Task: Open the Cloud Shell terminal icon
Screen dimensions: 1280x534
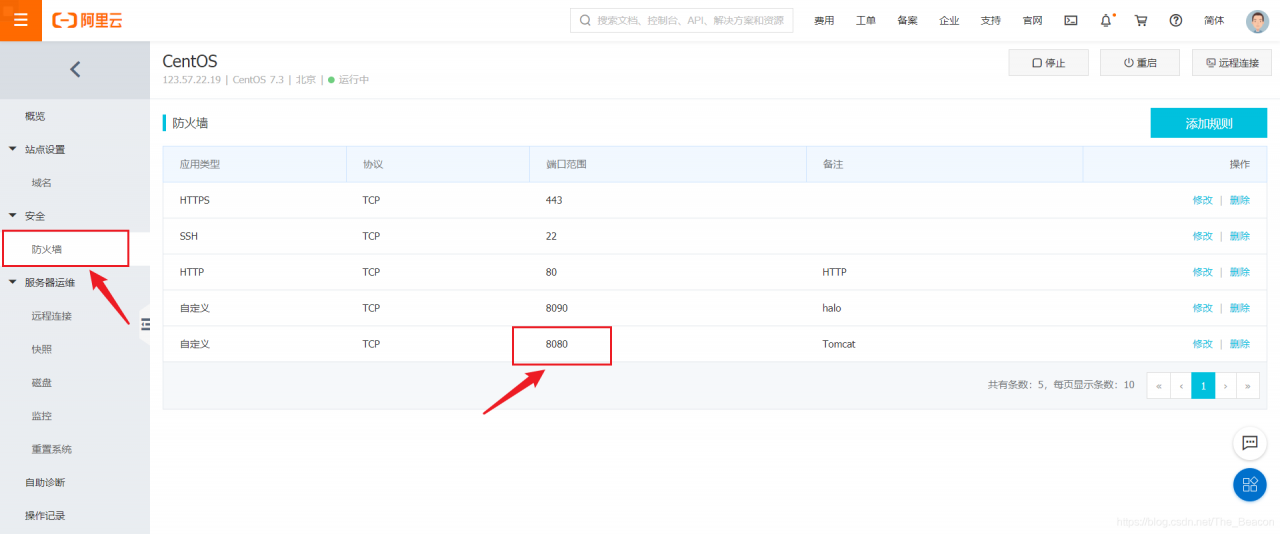Action: [1071, 20]
